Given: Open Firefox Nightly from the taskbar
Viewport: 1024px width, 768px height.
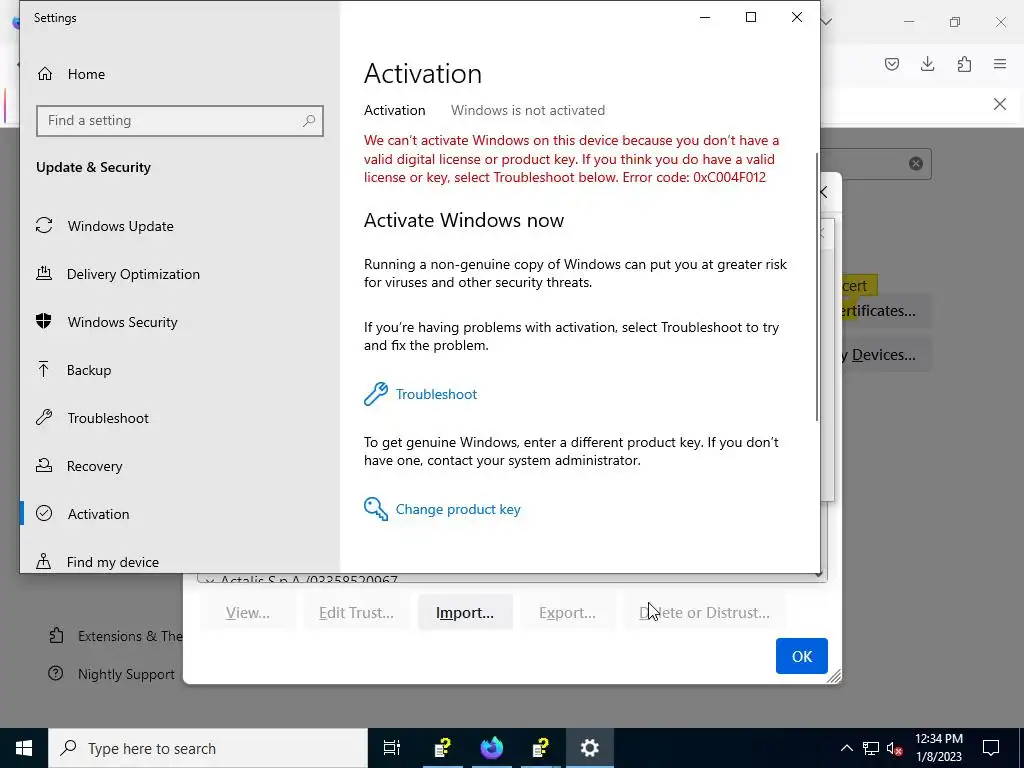Looking at the screenshot, I should (x=492, y=748).
